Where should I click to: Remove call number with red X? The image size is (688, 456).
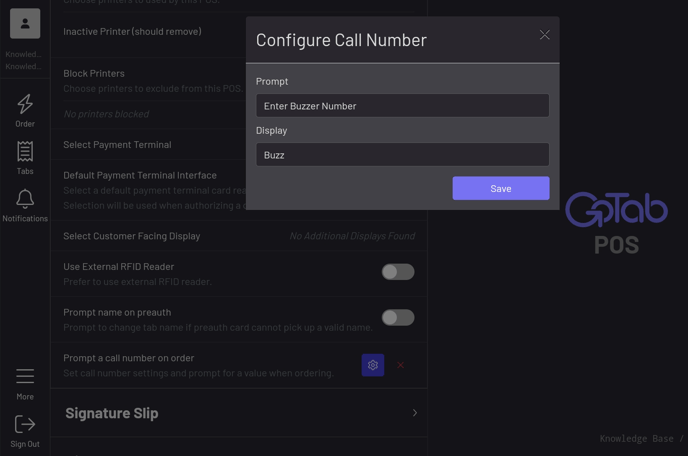click(x=400, y=365)
